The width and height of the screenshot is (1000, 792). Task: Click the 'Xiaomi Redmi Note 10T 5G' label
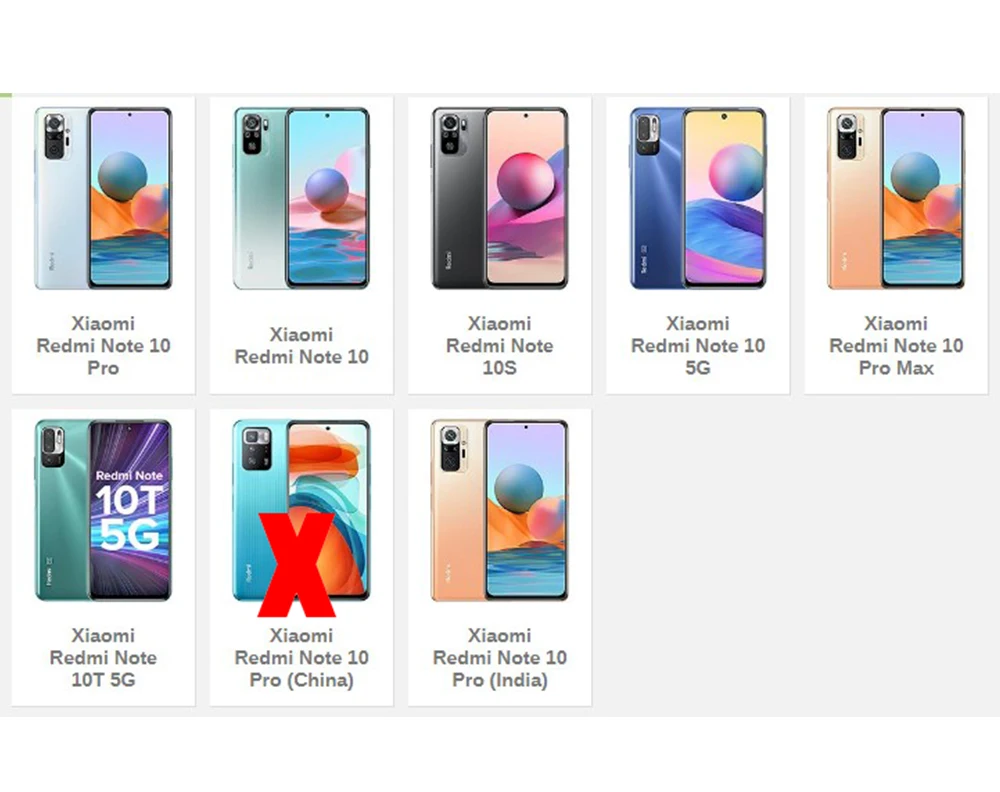103,657
